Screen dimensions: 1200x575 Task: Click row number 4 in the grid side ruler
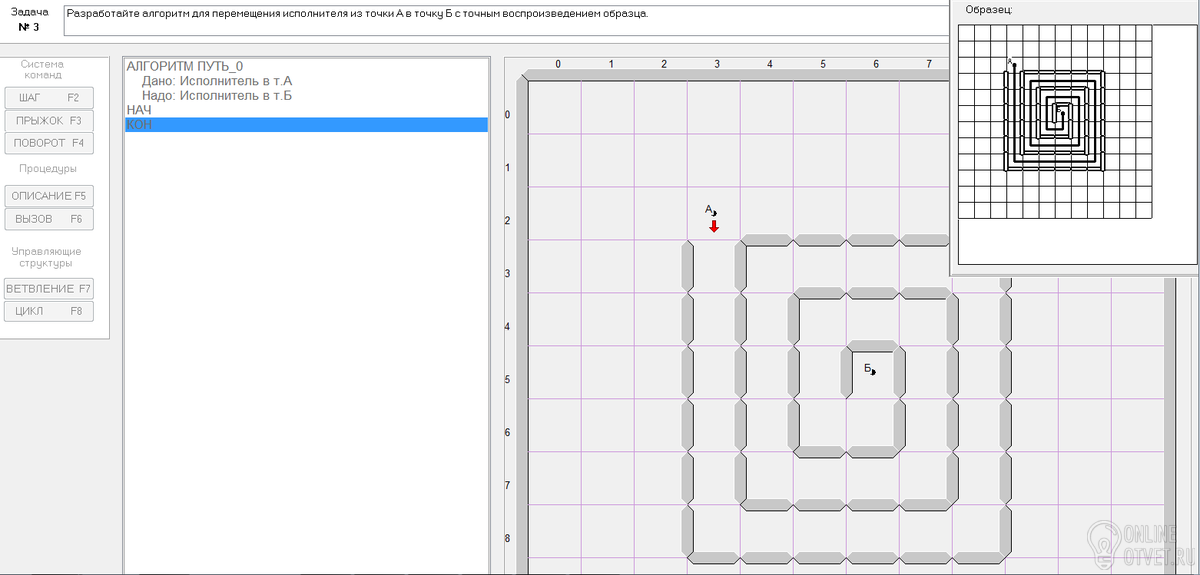pos(507,327)
